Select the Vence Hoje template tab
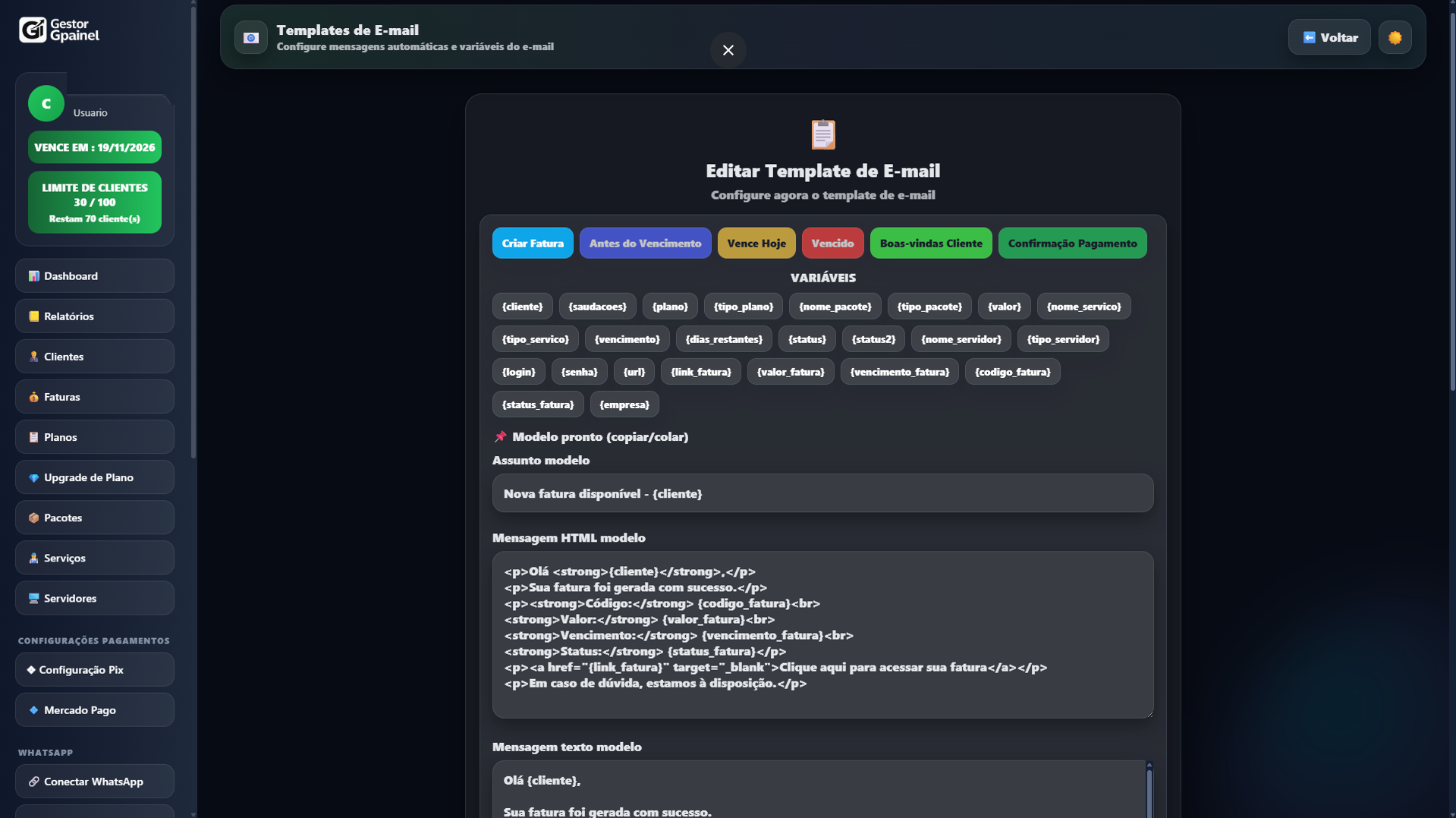 tap(756, 244)
